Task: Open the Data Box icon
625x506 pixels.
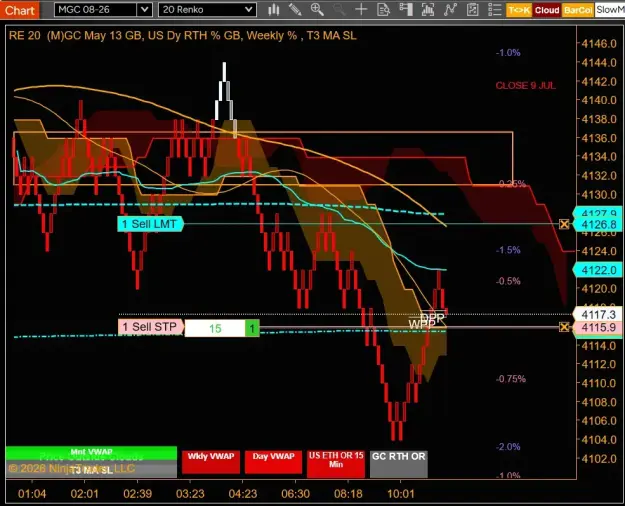Action: (383, 10)
